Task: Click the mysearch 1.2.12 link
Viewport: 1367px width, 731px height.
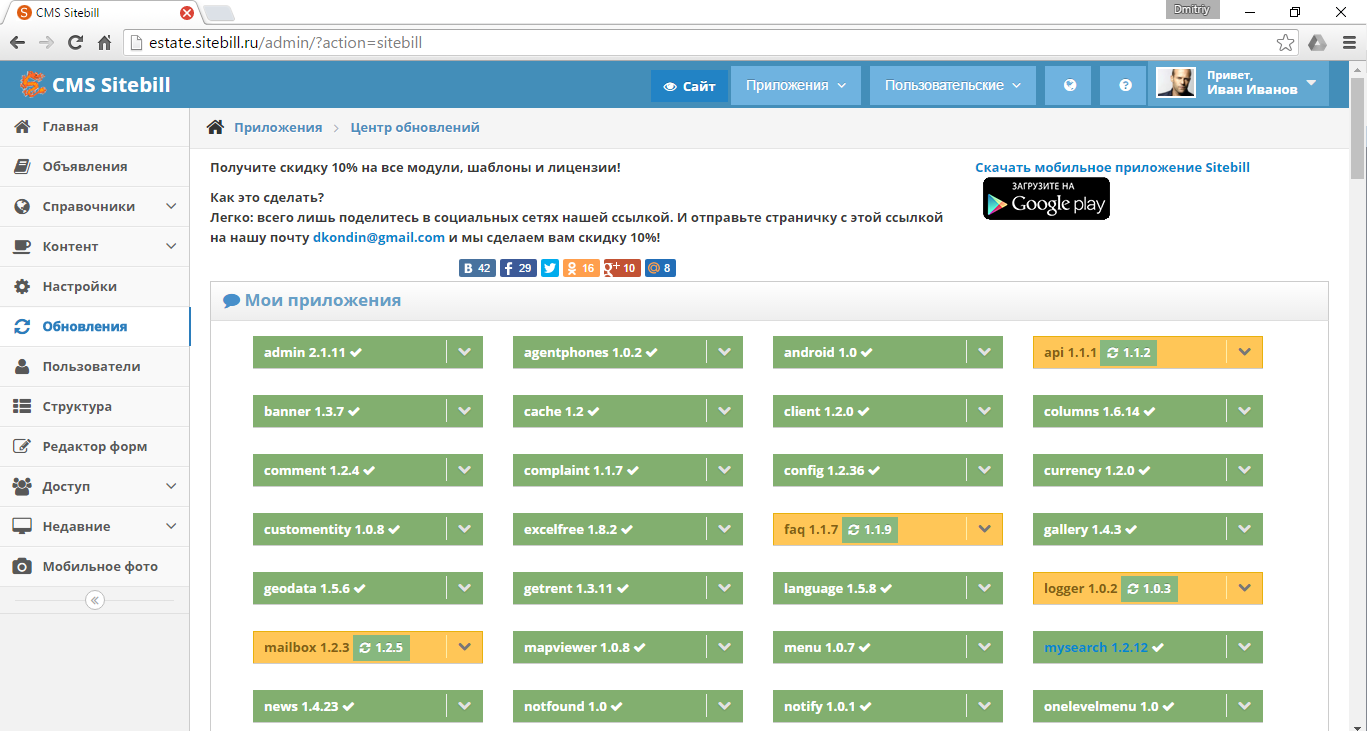Action: (x=1096, y=648)
